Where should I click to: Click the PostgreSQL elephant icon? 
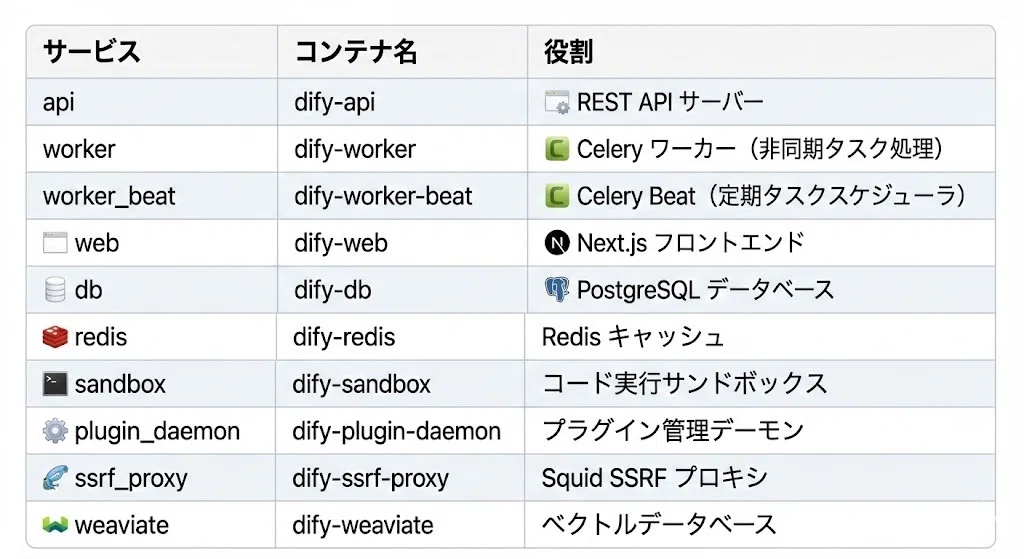(x=556, y=289)
